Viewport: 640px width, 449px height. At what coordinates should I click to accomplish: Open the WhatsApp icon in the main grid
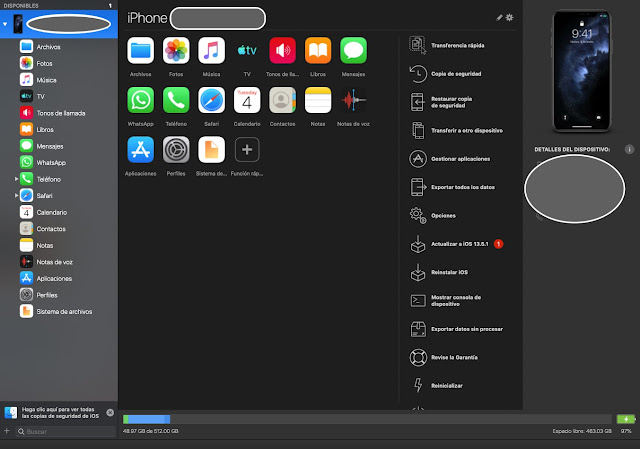140,100
